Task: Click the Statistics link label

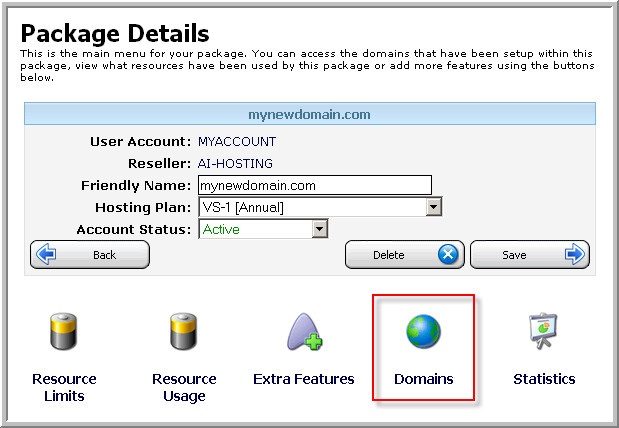Action: [x=544, y=379]
